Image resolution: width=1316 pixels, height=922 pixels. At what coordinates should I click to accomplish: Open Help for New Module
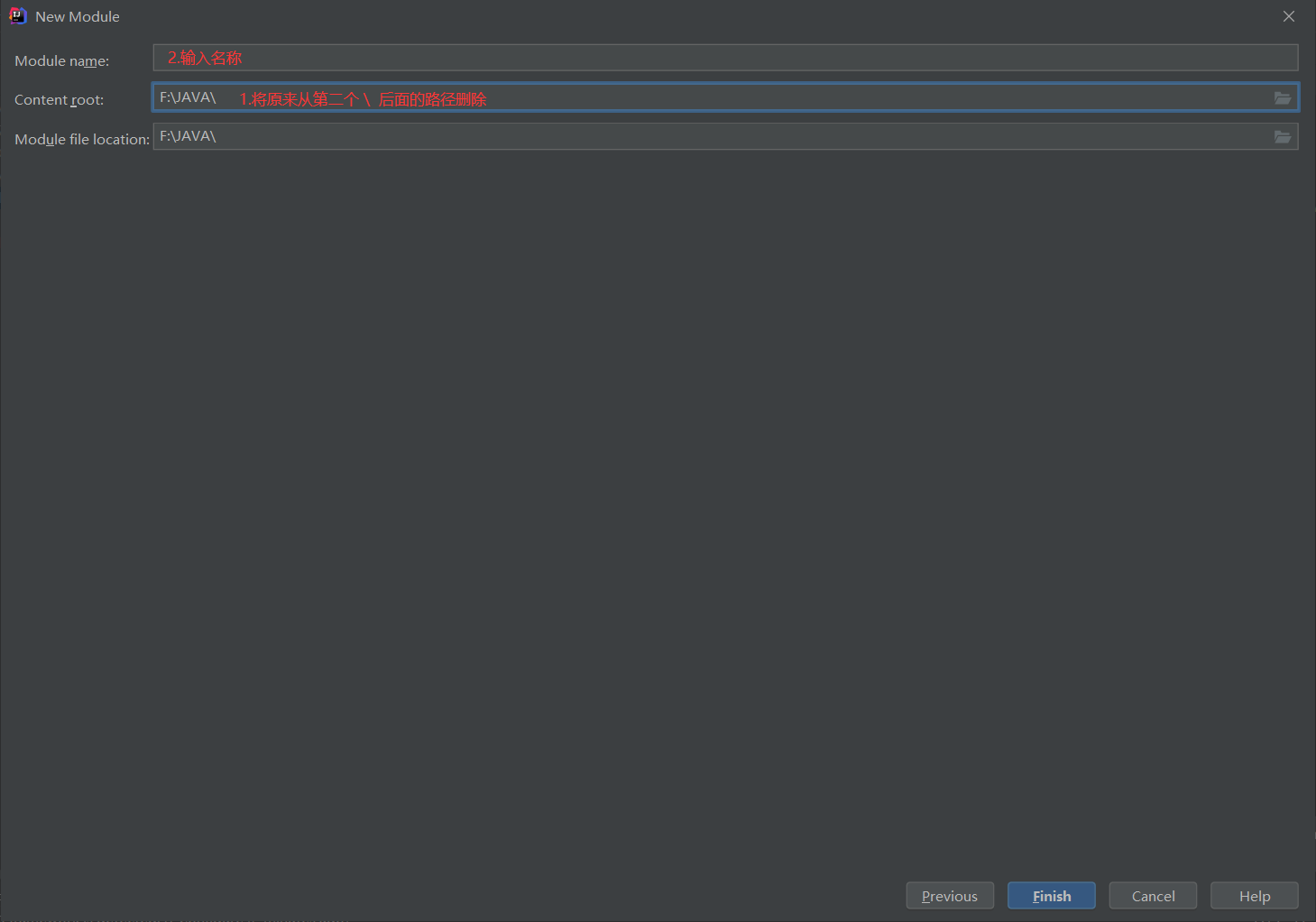click(1255, 896)
